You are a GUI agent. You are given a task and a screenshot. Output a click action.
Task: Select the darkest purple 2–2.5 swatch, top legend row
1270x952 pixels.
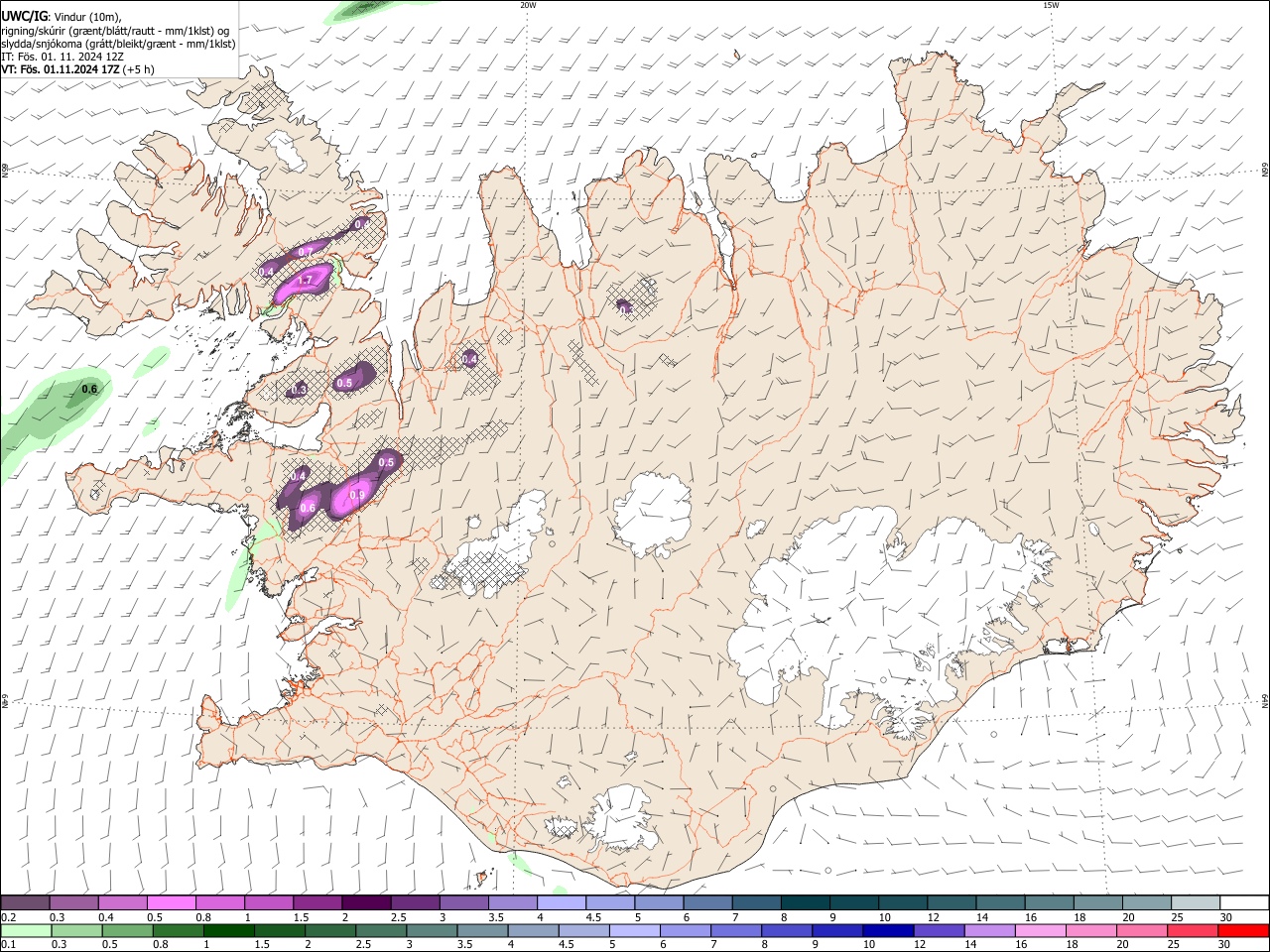[366, 903]
